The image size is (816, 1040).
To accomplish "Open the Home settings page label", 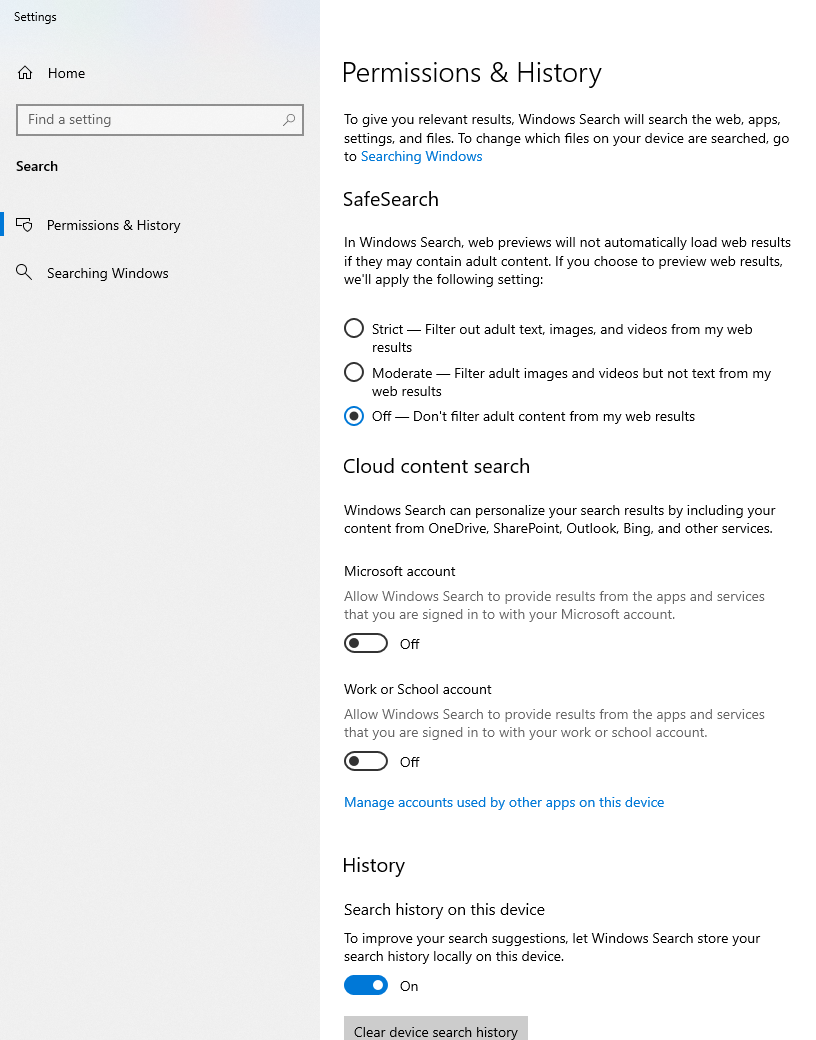I will 66,74.
